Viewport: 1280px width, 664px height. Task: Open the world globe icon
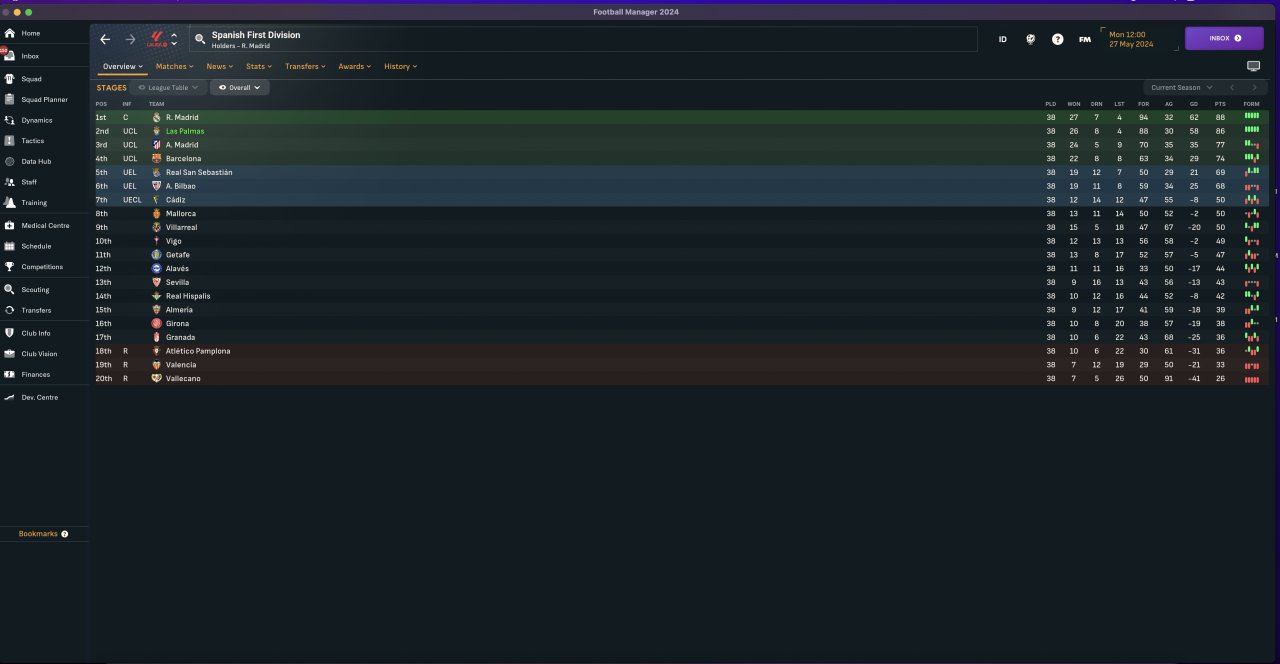[x=1031, y=39]
